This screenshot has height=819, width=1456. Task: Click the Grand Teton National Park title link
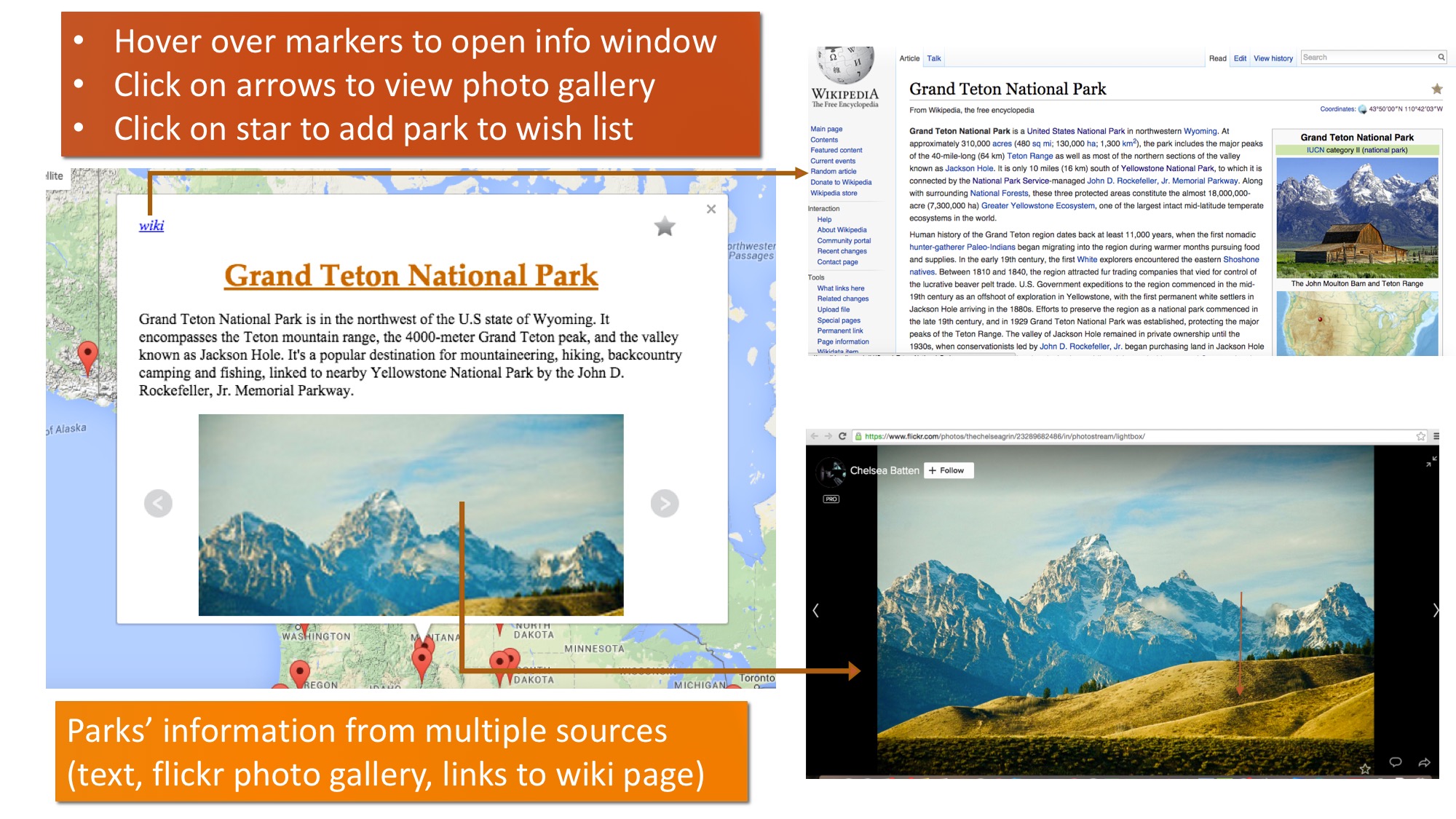pyautogui.click(x=411, y=275)
